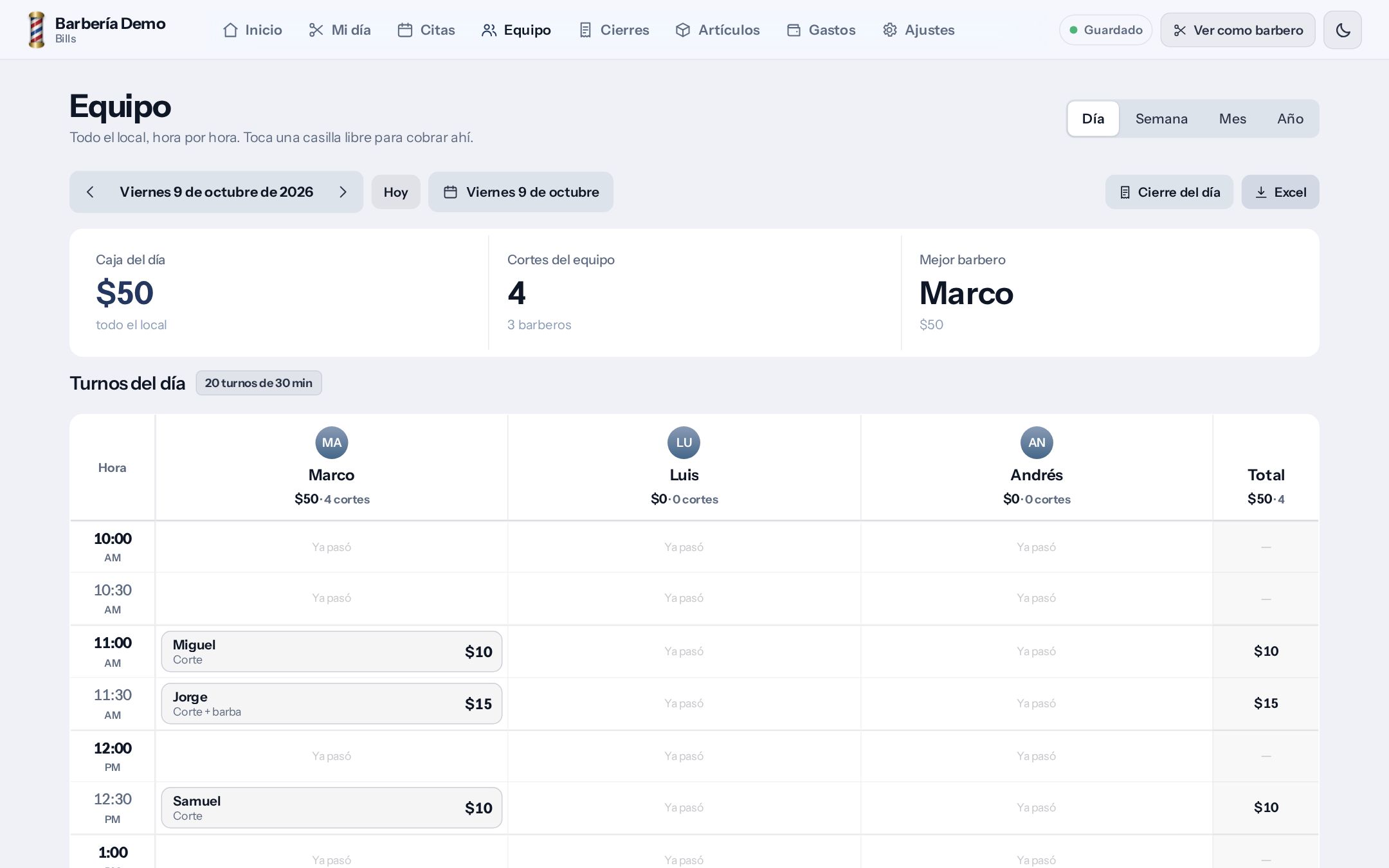Click the receipt icon in Cierre del día
This screenshot has height=868, width=1389.
(x=1125, y=192)
